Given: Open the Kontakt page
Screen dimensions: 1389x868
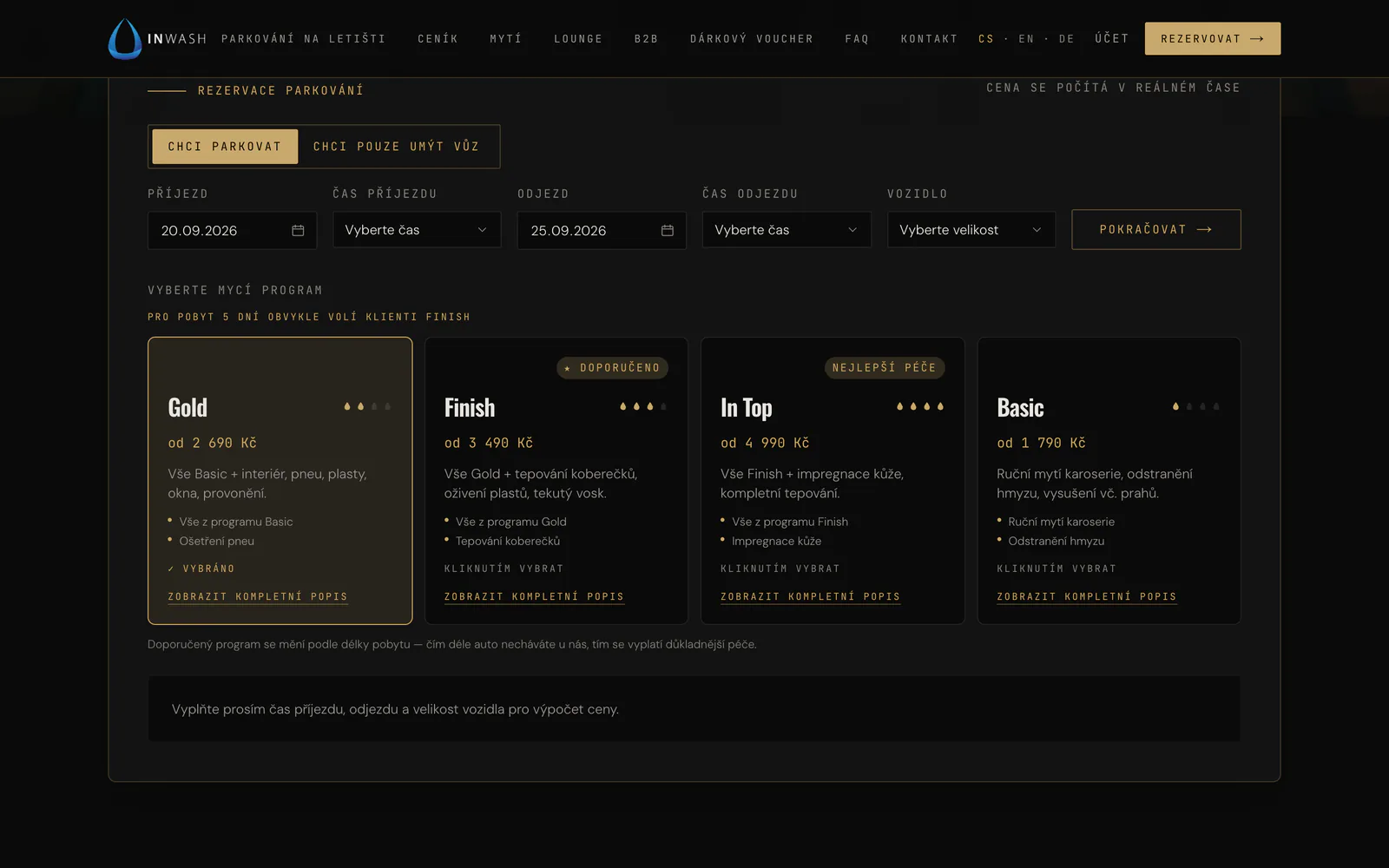Looking at the screenshot, I should click(x=929, y=39).
